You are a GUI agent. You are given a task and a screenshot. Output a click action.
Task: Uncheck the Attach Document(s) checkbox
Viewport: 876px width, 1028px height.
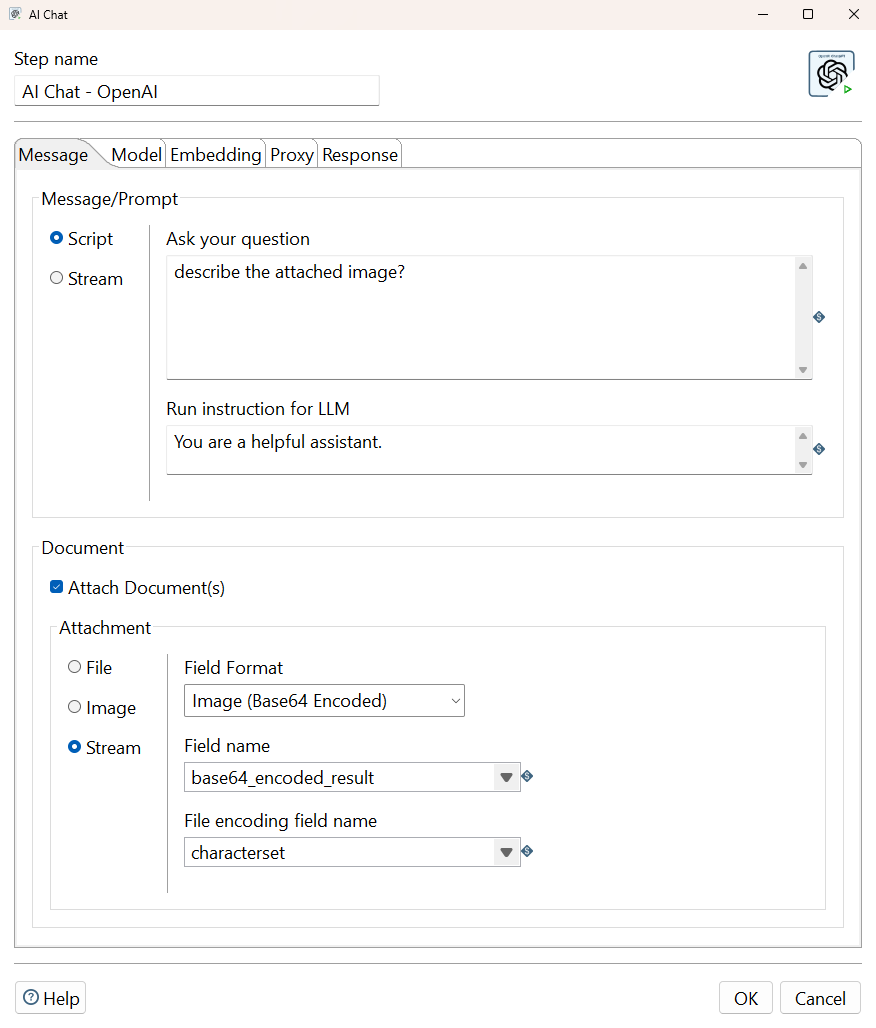[57, 588]
